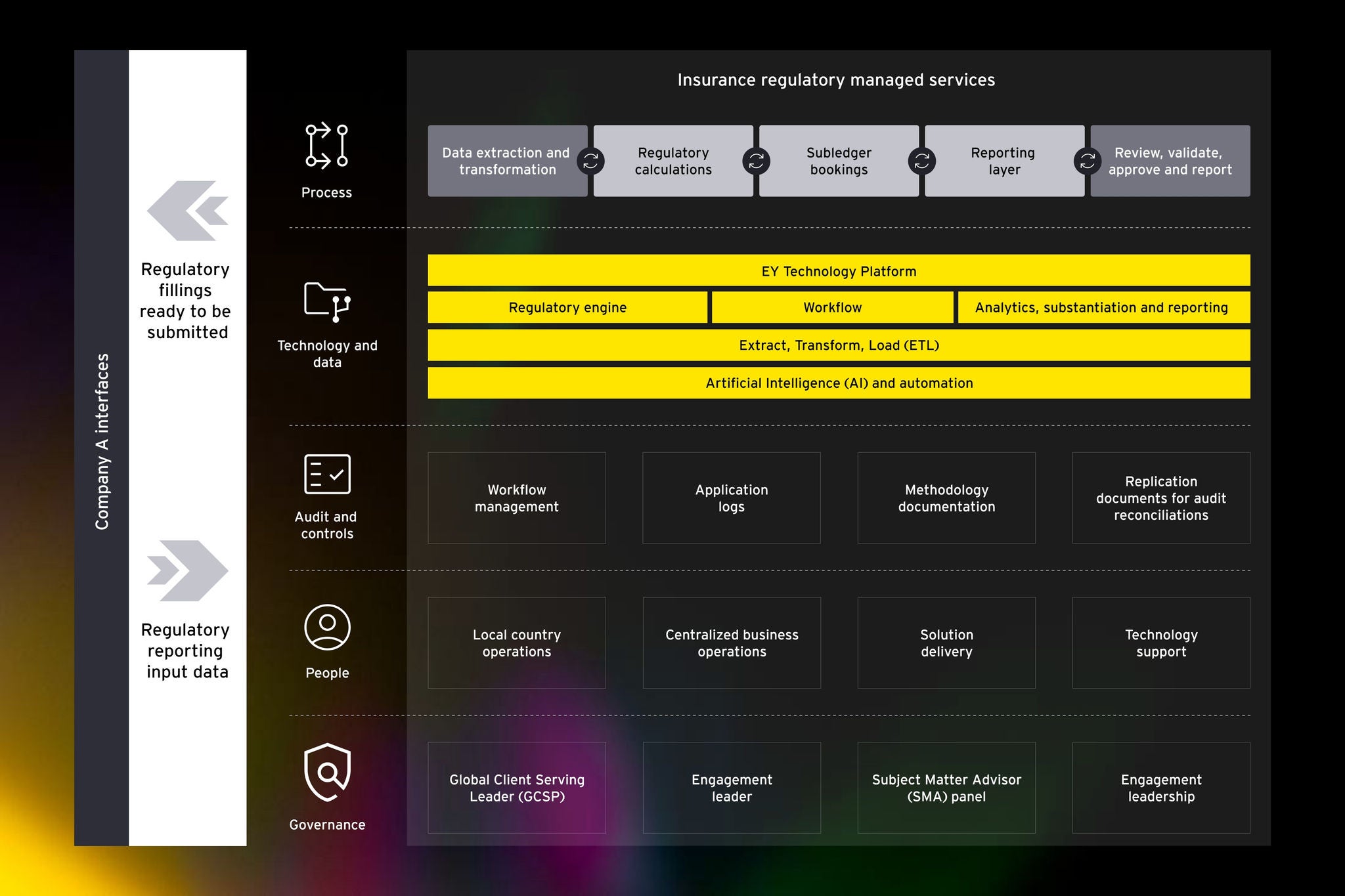Click the Regulatory engine block

click(x=567, y=307)
